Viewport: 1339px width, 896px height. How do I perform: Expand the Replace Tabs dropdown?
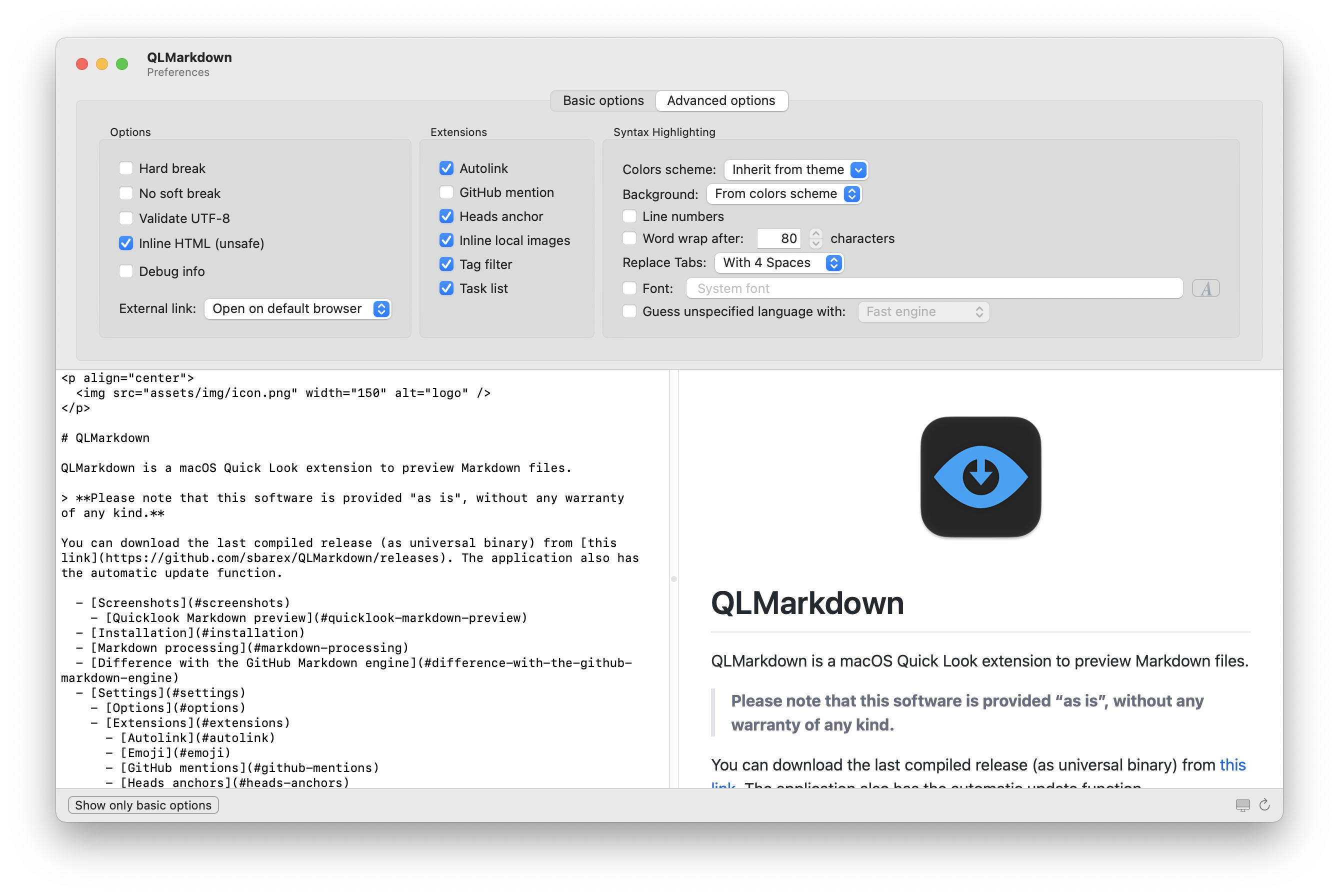coord(778,263)
